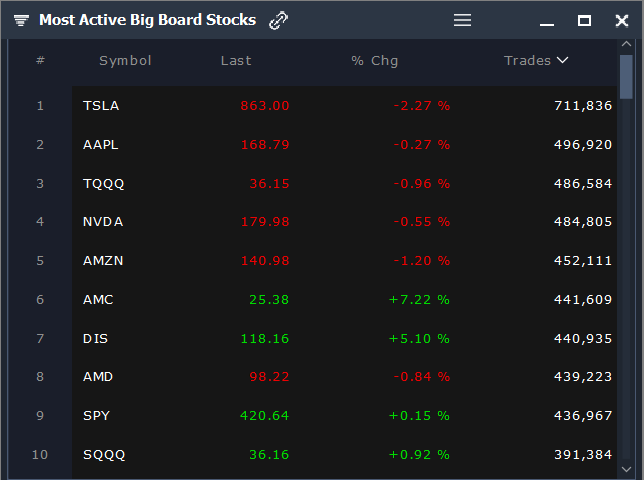Click trades count 486,584

[x=583, y=184]
